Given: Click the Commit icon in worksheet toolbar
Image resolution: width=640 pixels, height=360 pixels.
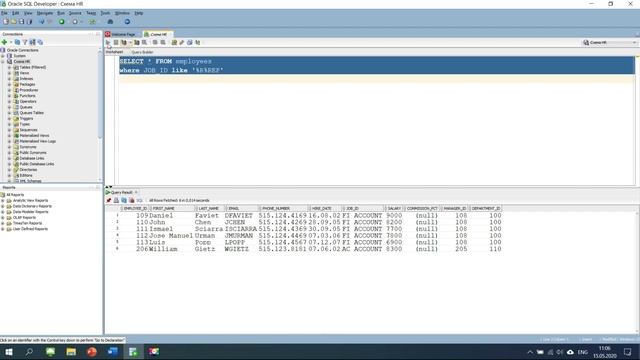Looking at the screenshot, I should [x=155, y=42].
